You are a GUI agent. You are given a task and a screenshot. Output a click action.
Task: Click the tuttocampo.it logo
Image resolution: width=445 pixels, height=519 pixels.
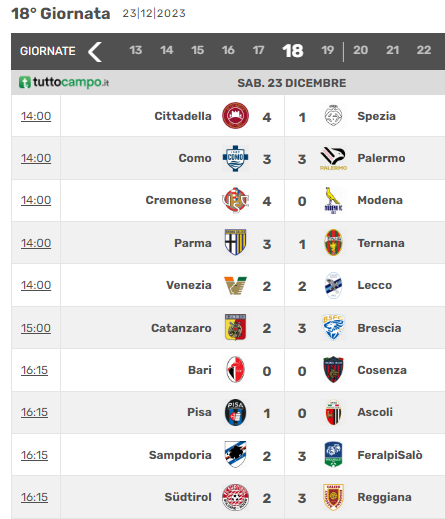(64, 82)
